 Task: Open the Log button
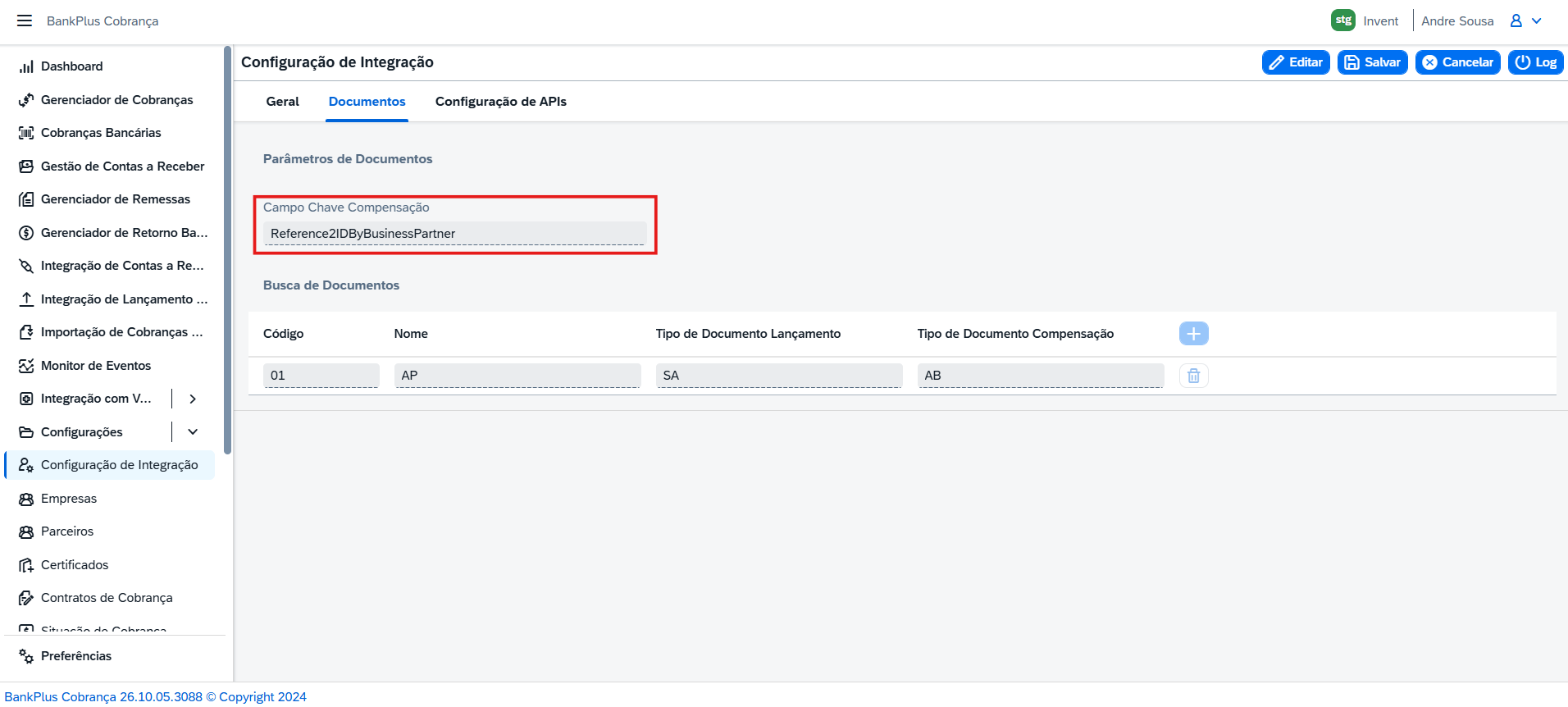point(1535,62)
